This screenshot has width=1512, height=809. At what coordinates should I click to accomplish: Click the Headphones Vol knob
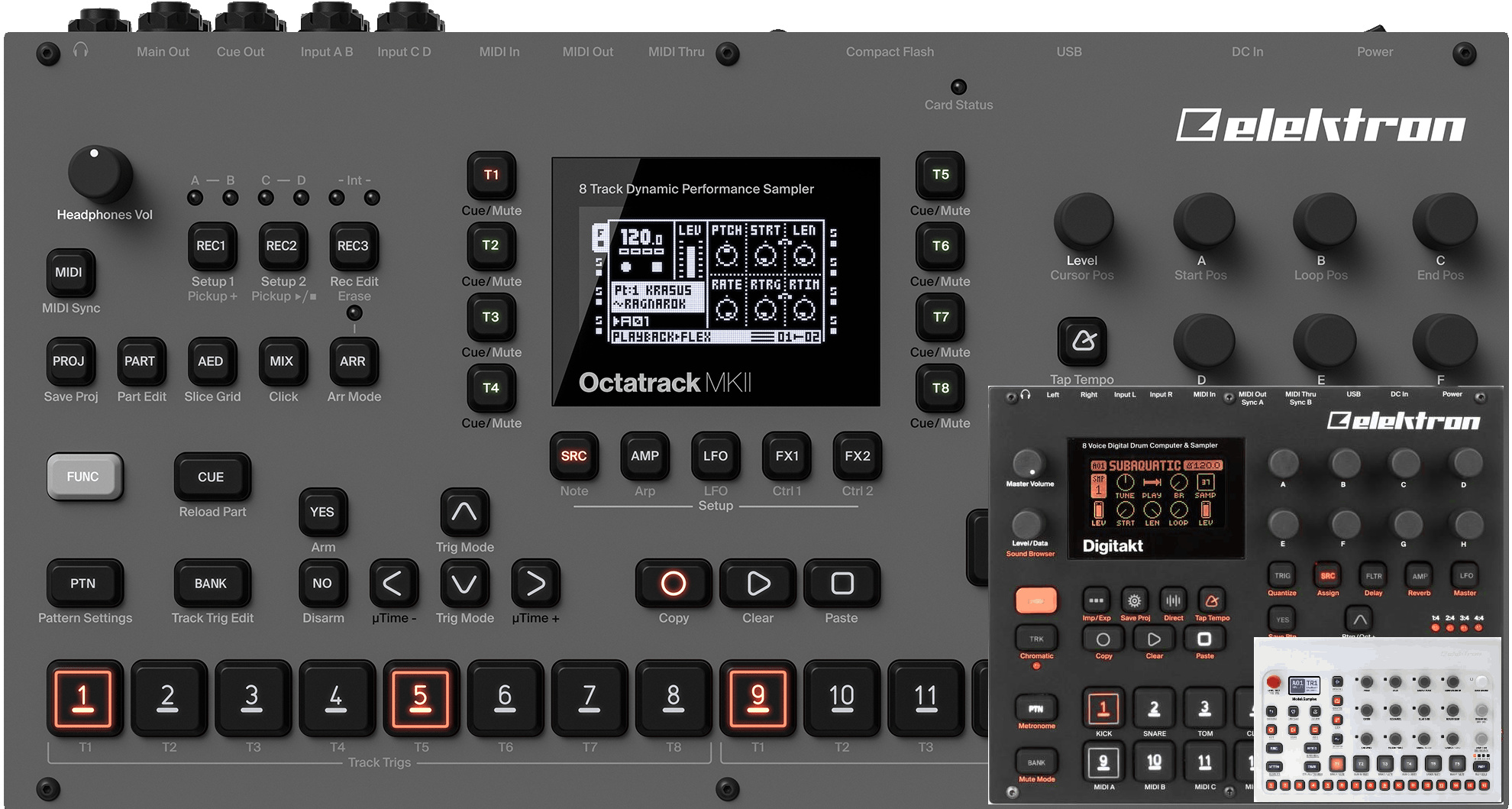[x=99, y=173]
